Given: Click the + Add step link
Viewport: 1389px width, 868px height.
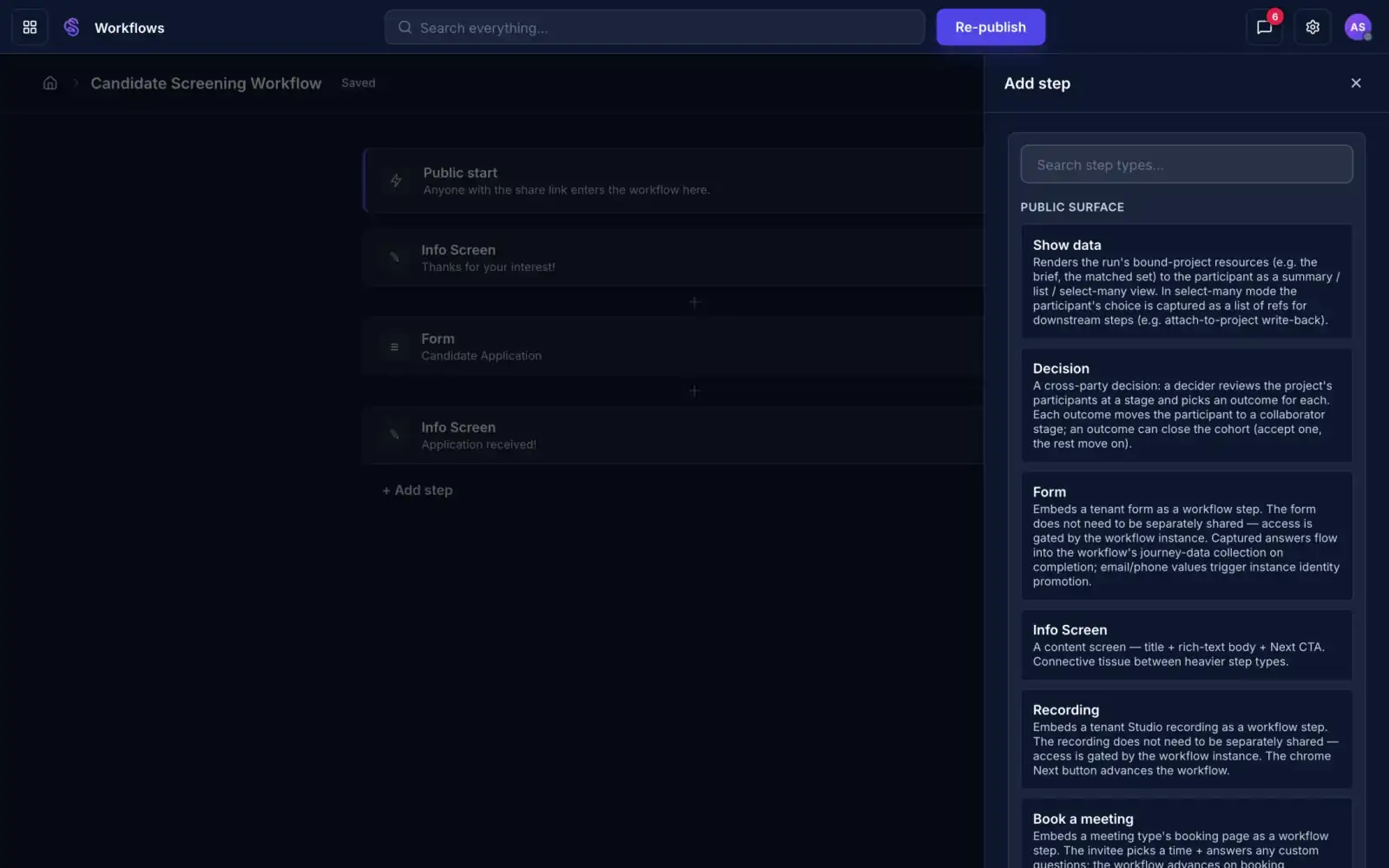Looking at the screenshot, I should (x=418, y=490).
